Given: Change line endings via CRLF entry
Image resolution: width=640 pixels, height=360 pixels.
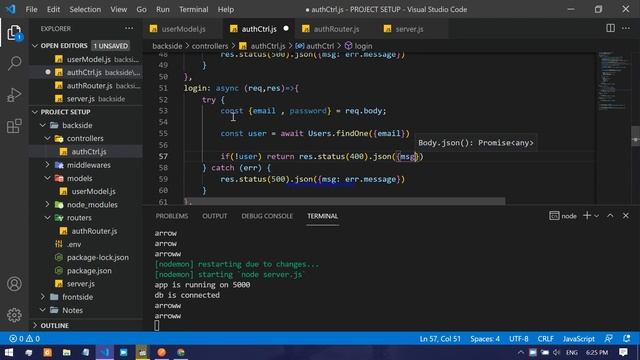Looking at the screenshot, I should 545,338.
